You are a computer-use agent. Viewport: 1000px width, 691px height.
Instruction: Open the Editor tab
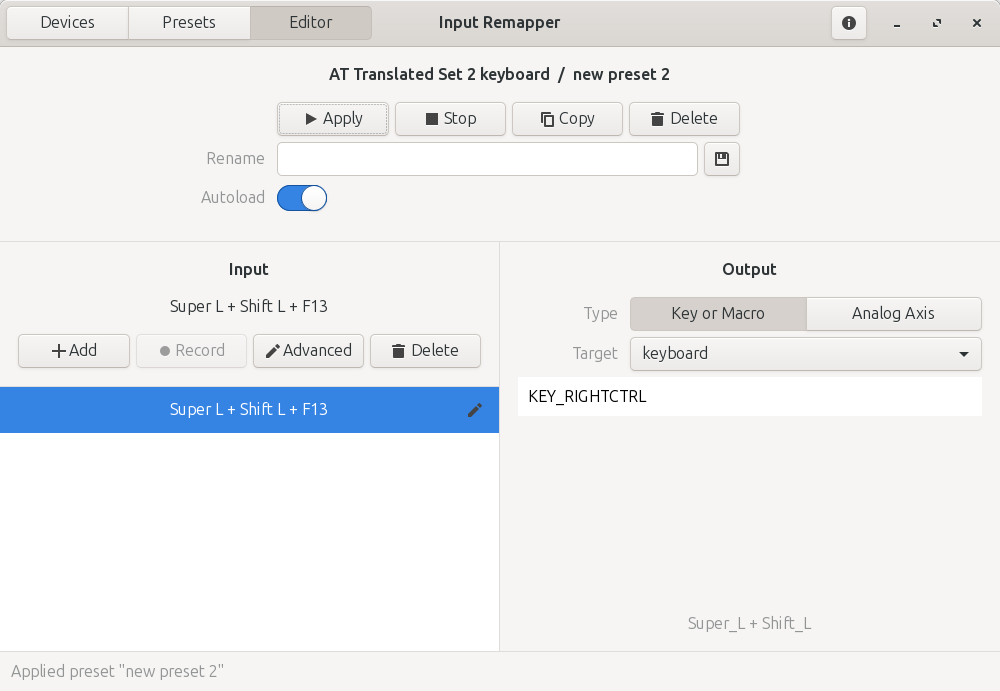click(310, 22)
